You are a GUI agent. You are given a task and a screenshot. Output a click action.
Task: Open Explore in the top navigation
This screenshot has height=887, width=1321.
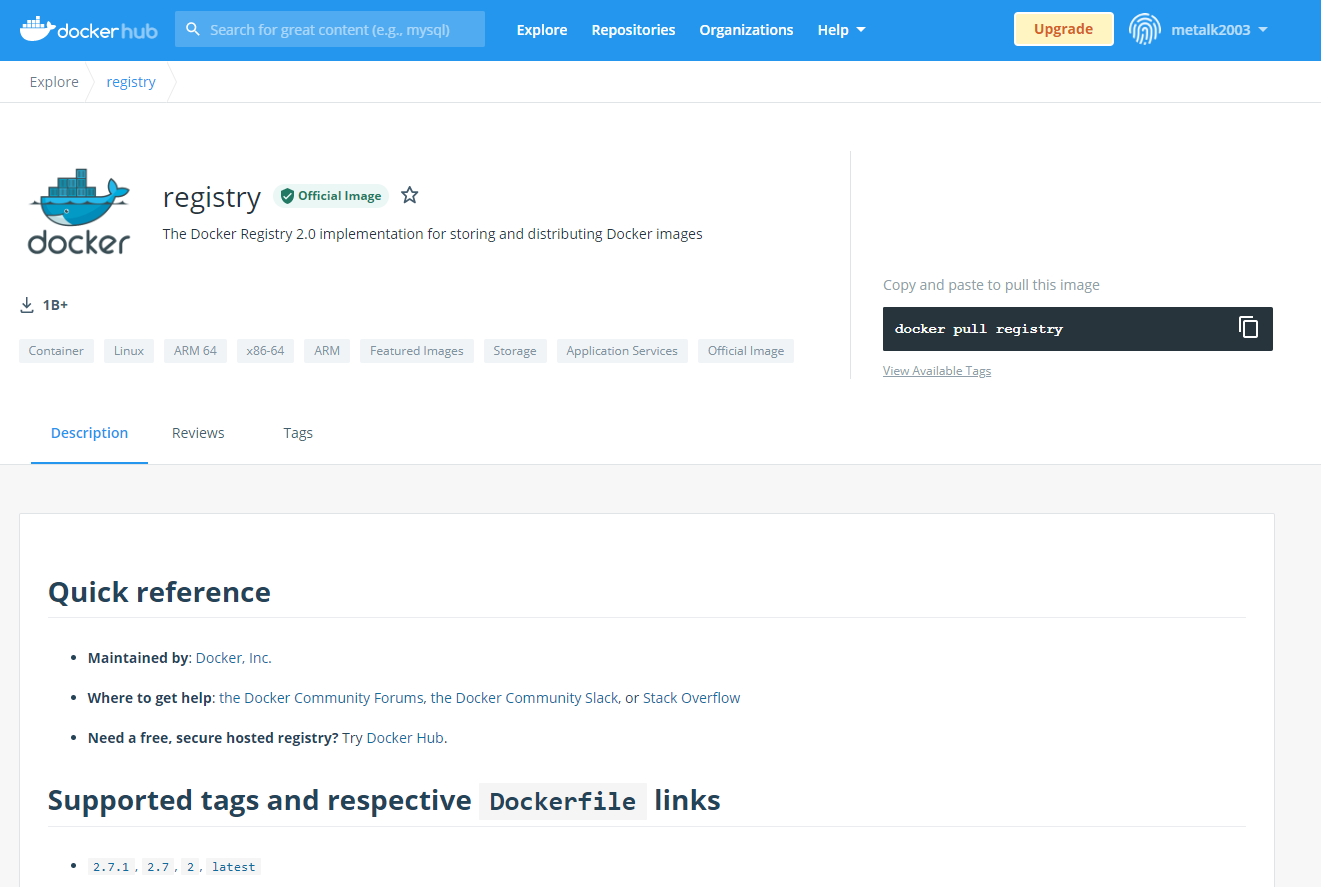point(542,30)
